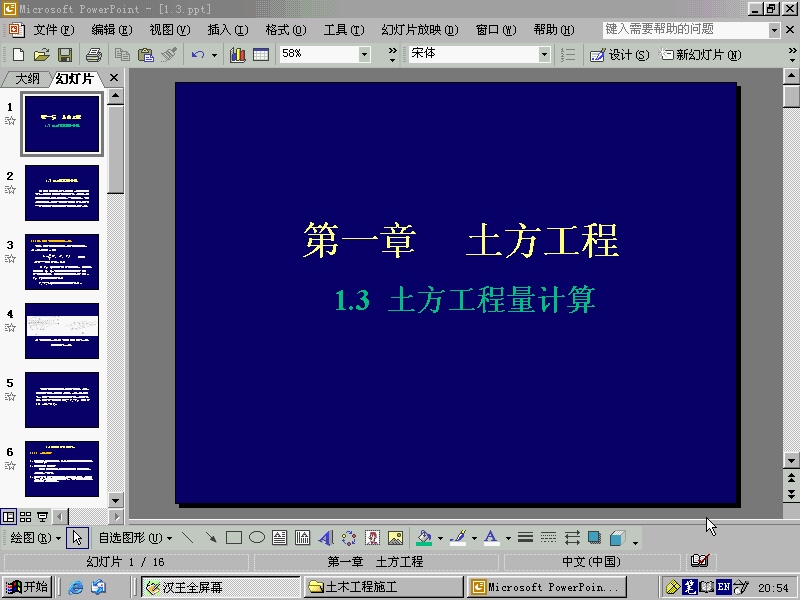Expand the undo history dropdown
The image size is (800, 600).
pos(214,54)
